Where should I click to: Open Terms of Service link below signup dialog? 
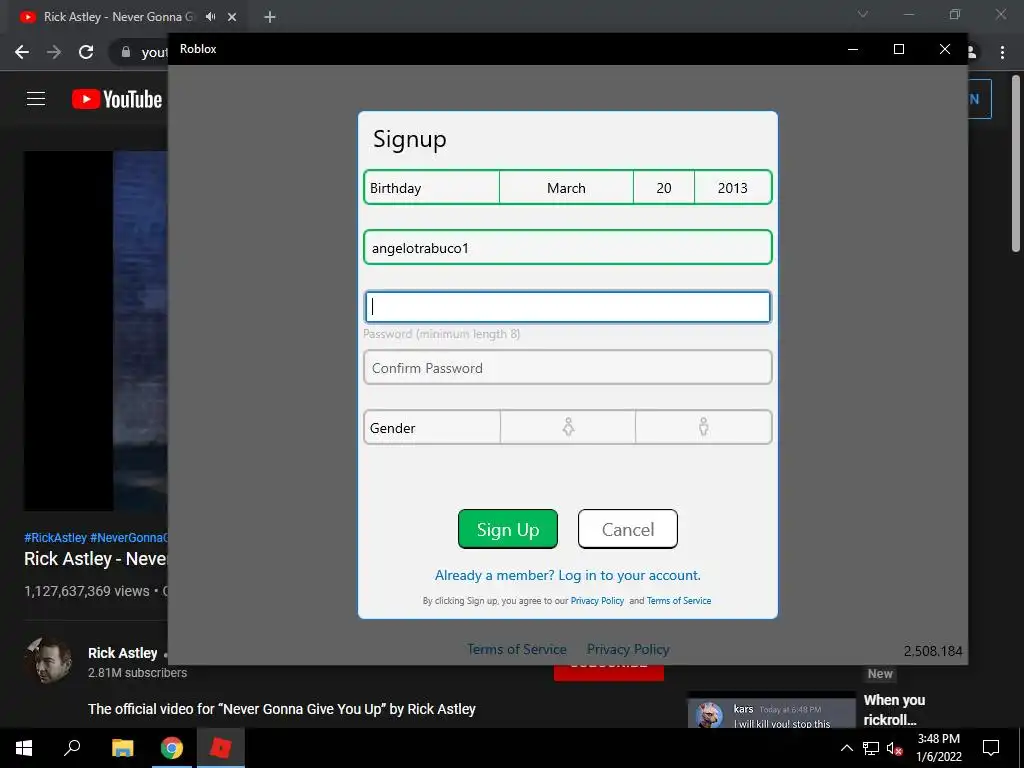pos(517,649)
